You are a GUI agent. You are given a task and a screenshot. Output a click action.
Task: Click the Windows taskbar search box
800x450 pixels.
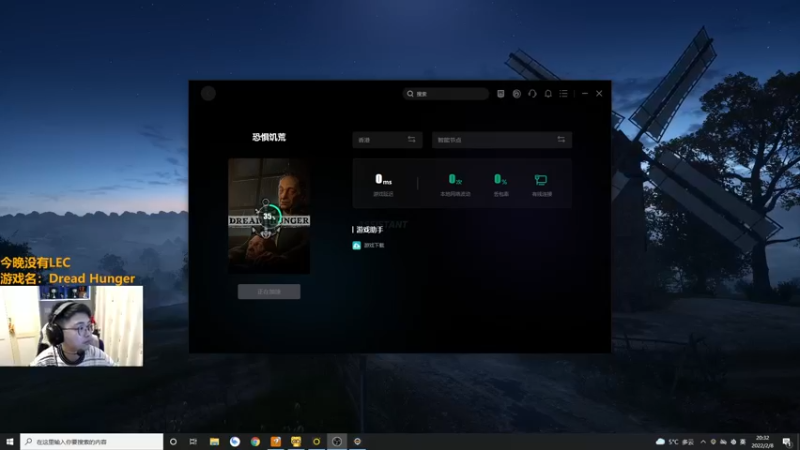pos(92,441)
